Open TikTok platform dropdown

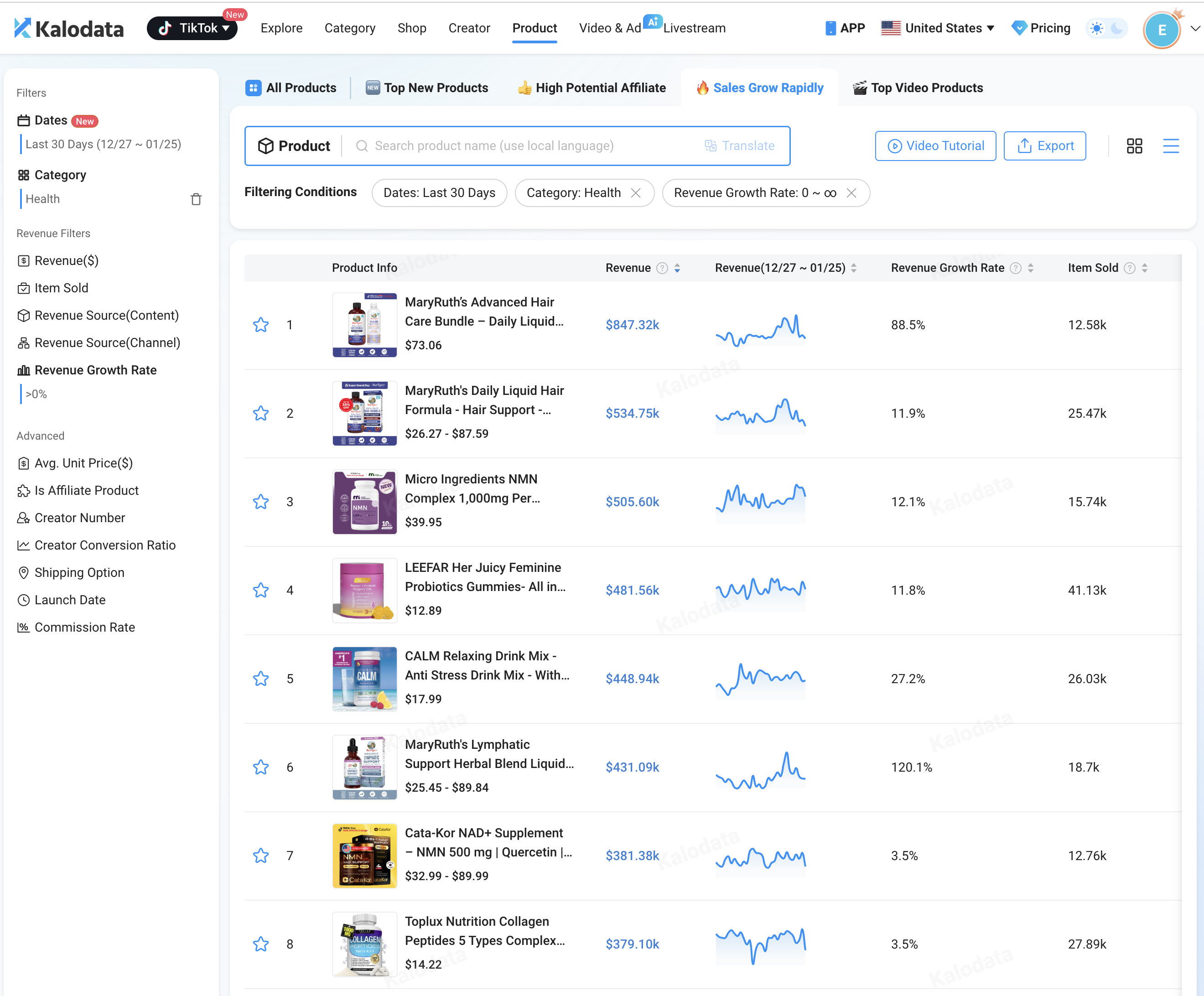[x=192, y=28]
